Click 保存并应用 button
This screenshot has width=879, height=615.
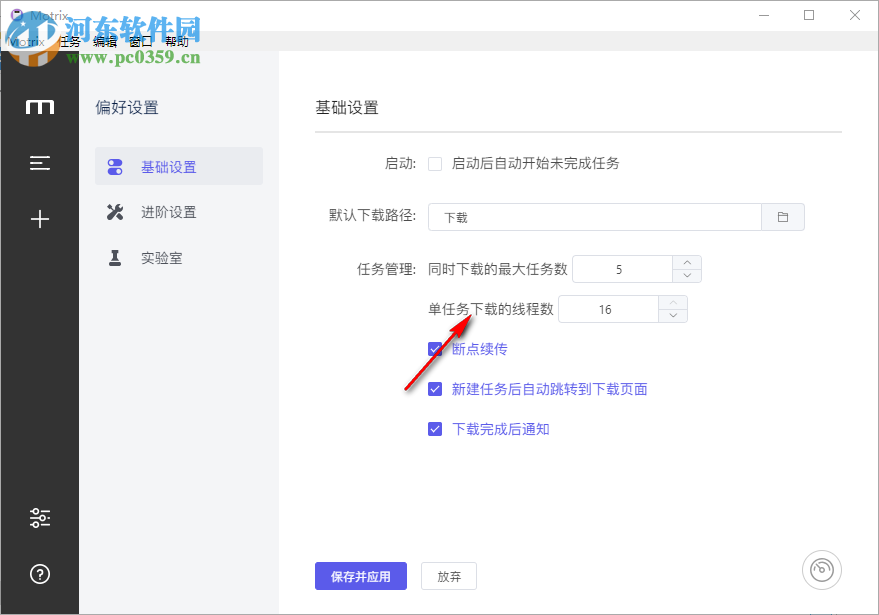360,576
